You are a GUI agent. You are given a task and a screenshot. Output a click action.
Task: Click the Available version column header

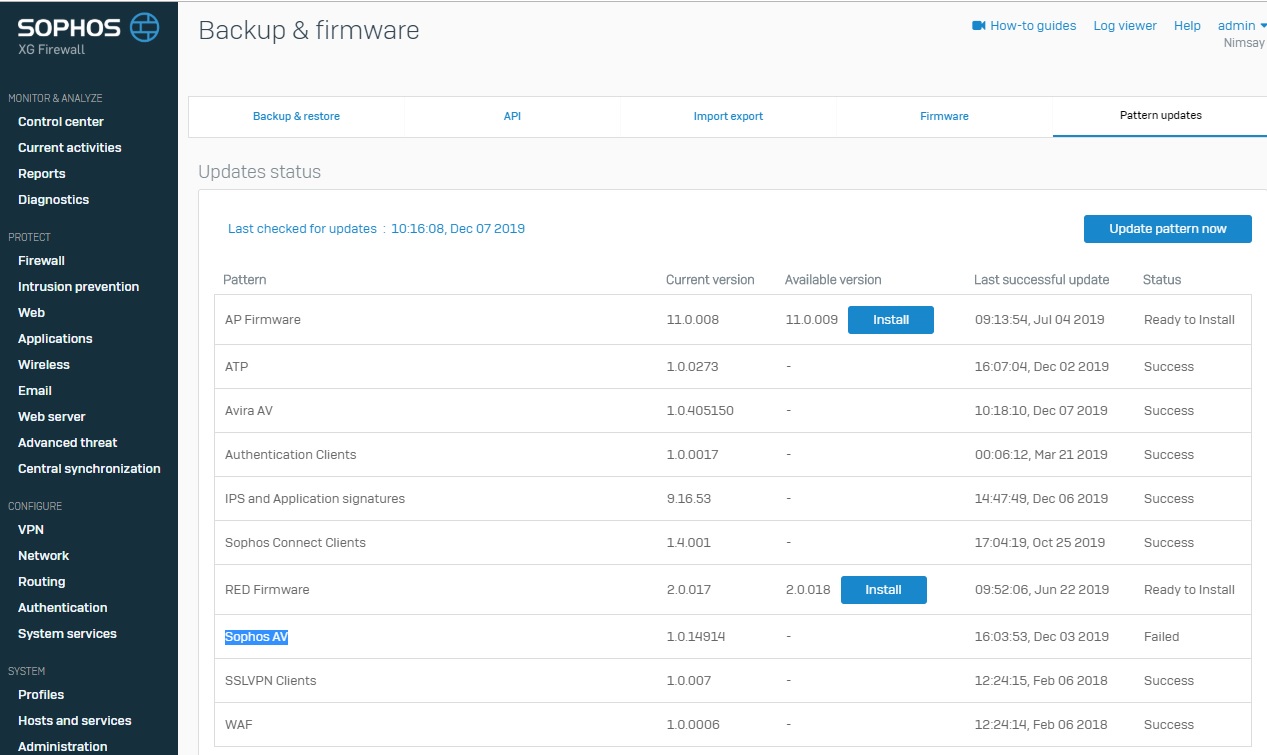coord(833,280)
